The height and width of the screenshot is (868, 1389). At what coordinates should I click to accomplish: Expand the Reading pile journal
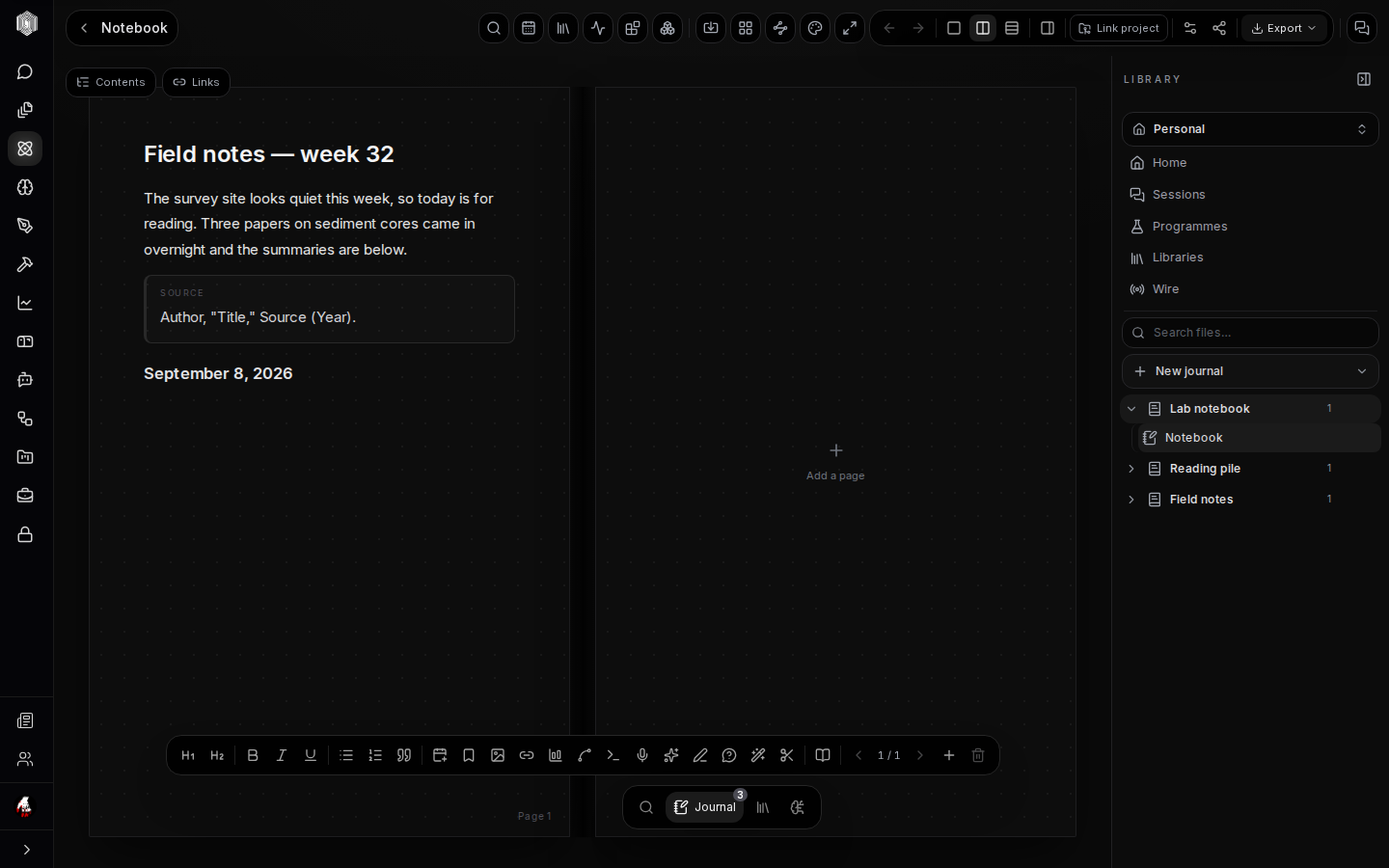coord(1131,469)
